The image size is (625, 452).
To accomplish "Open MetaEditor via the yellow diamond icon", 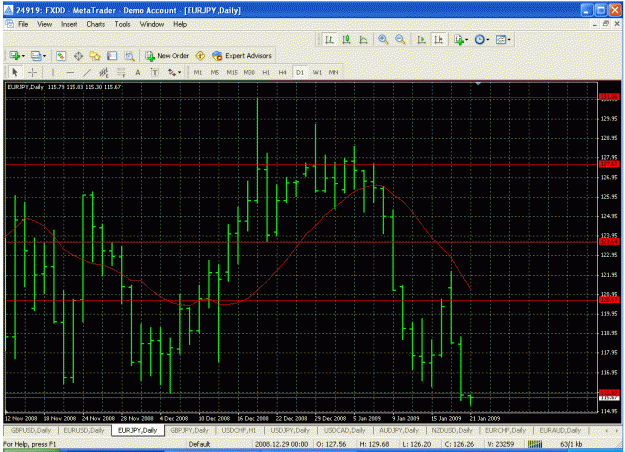I will [200, 56].
